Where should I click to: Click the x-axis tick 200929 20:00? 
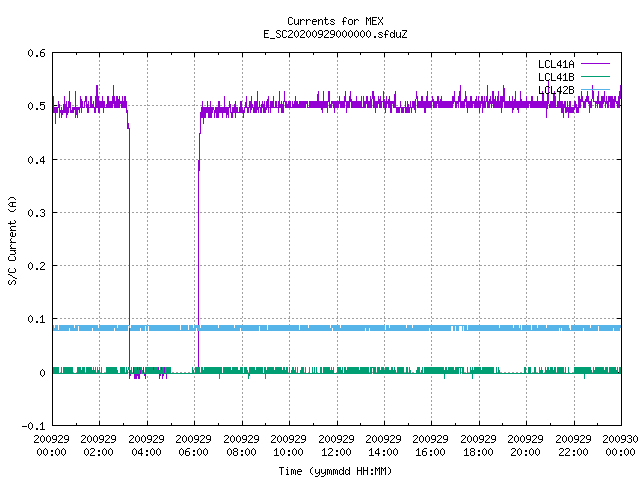pos(525,445)
